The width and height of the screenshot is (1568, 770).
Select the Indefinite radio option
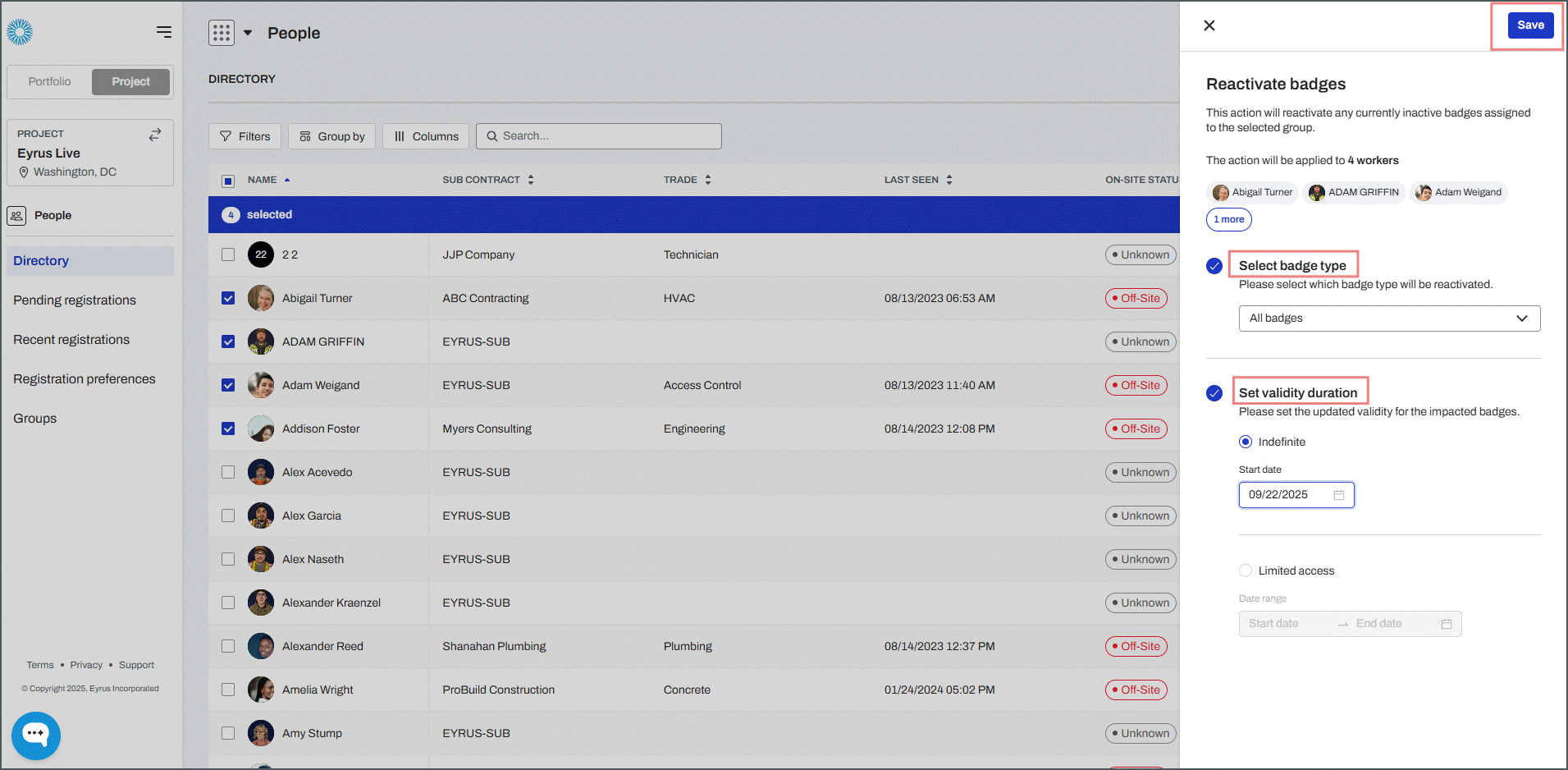(1246, 442)
